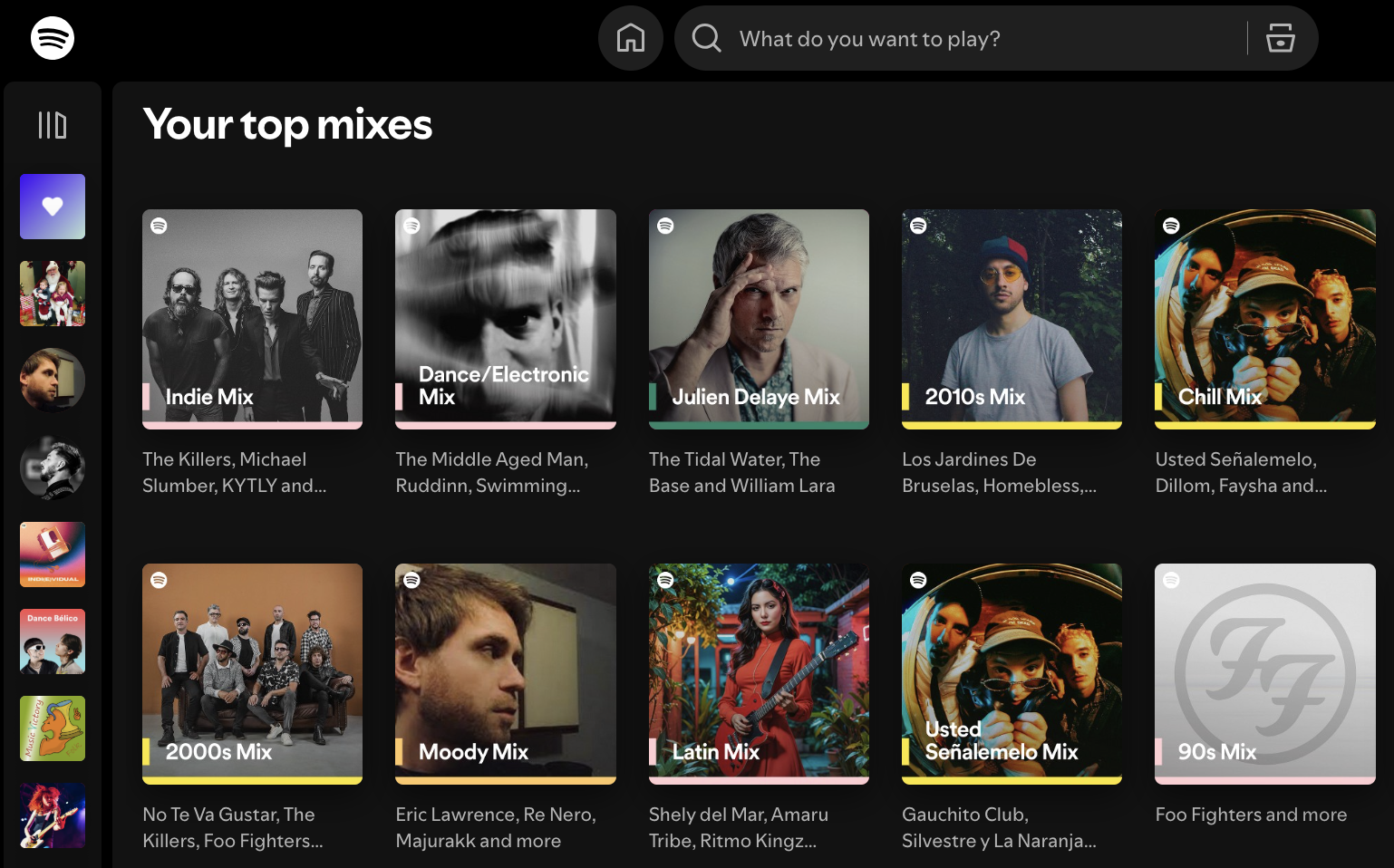This screenshot has height=868, width=1394.
Task: Open the Santa Christmas playlist thumbnail
Action: pos(53,294)
